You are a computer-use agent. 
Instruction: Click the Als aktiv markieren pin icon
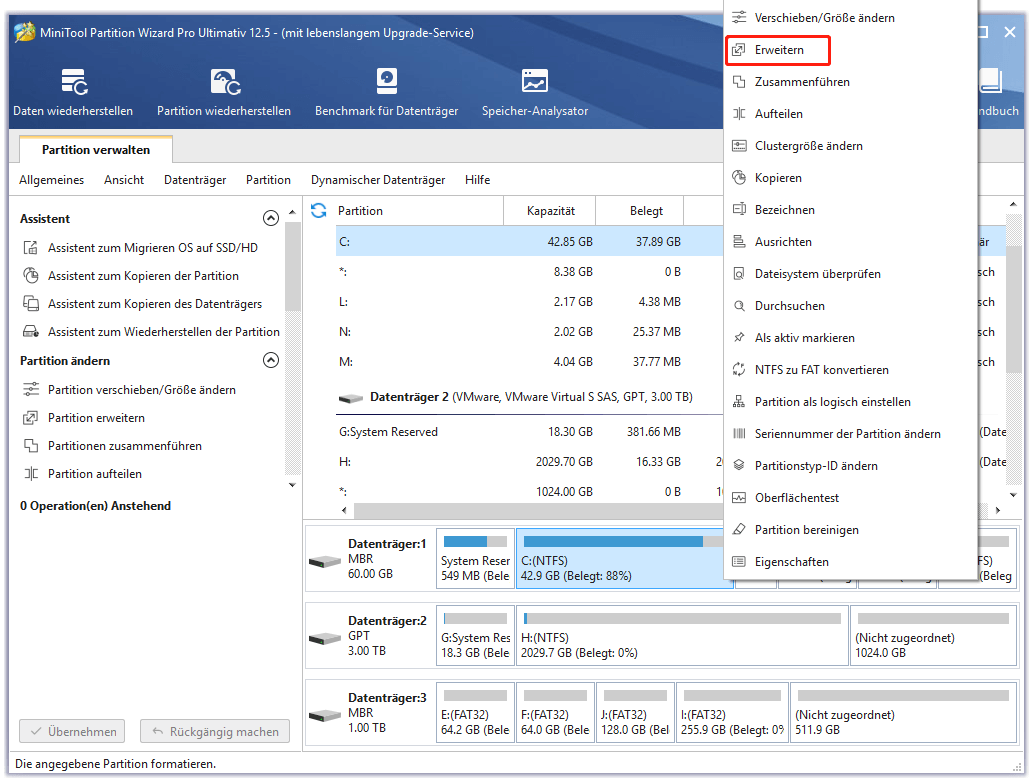[x=739, y=338]
